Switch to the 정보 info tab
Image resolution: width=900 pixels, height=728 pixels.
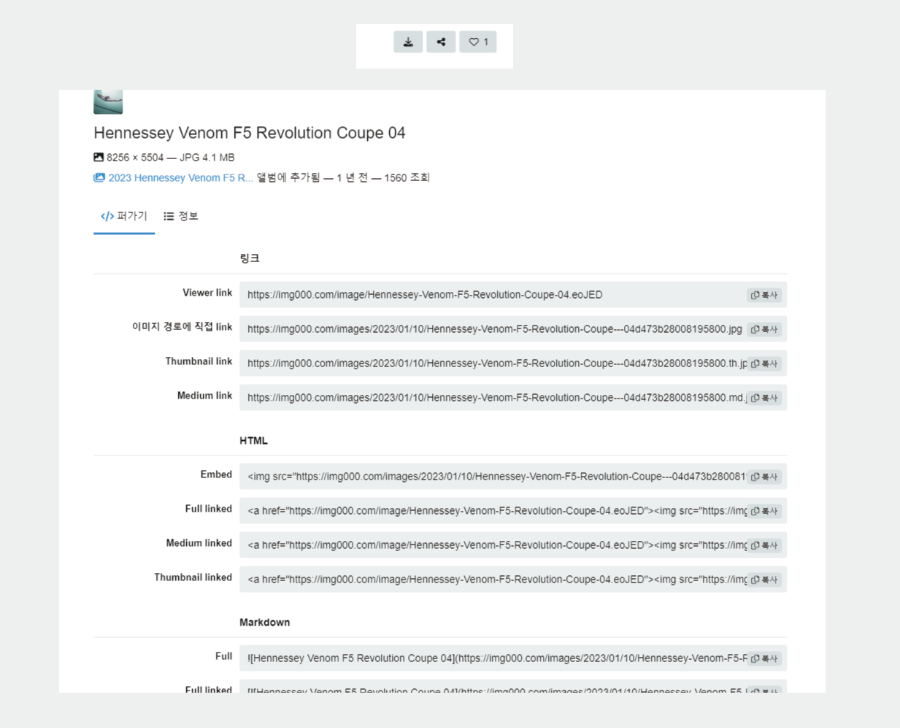pyautogui.click(x=181, y=216)
